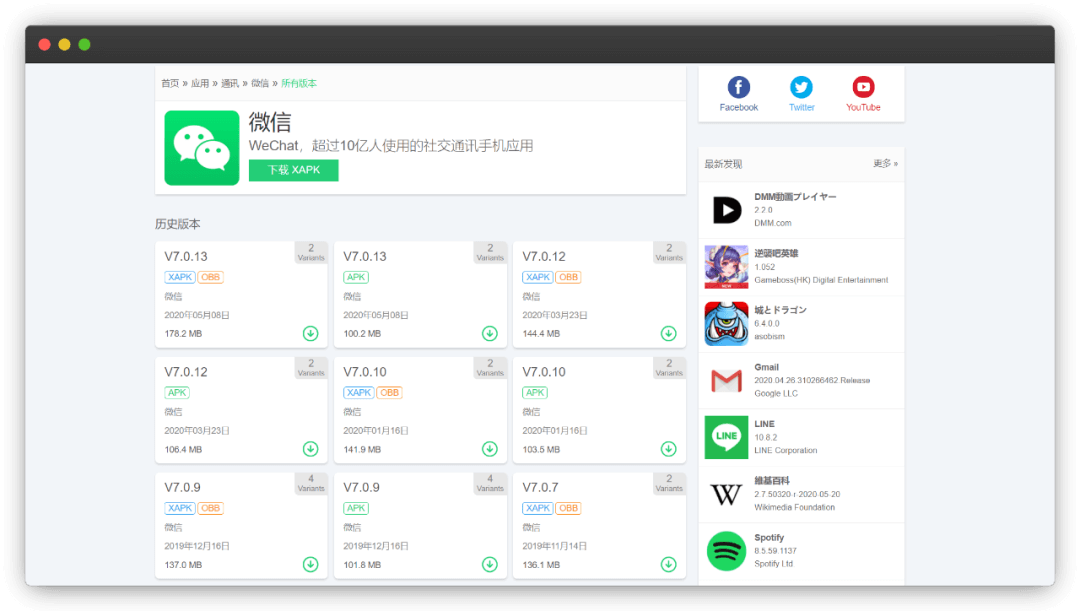
Task: Click OBB tag on V7.0.7 card
Action: click(569, 508)
